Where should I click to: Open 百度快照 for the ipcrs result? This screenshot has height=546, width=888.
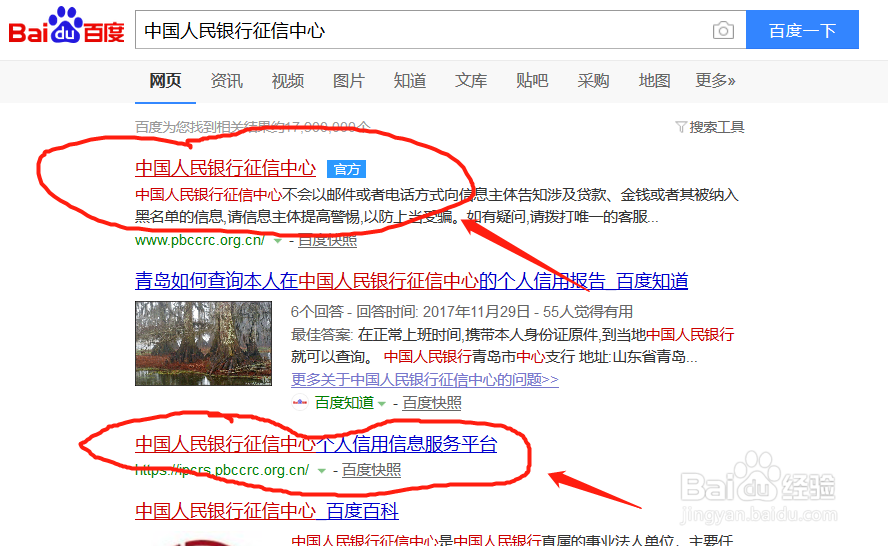tap(372, 470)
